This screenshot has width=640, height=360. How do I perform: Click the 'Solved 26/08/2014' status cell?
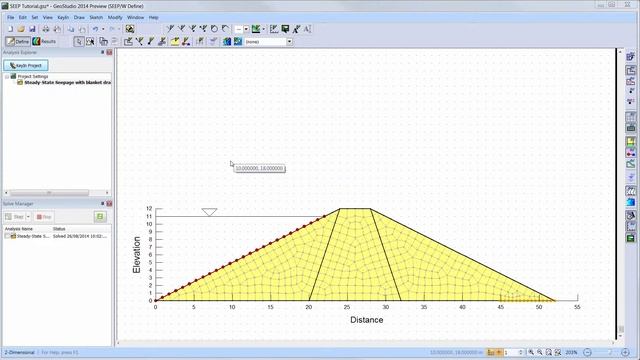(x=80, y=236)
